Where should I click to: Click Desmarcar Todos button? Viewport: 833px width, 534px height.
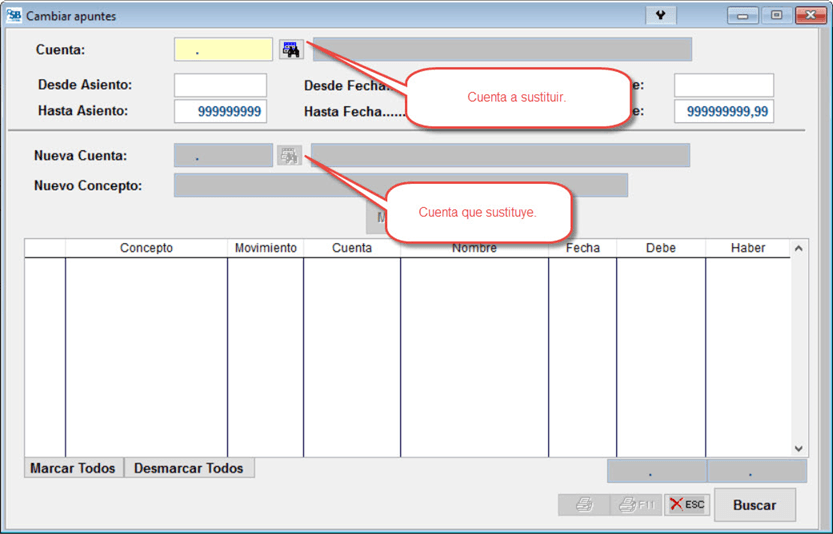click(x=189, y=468)
